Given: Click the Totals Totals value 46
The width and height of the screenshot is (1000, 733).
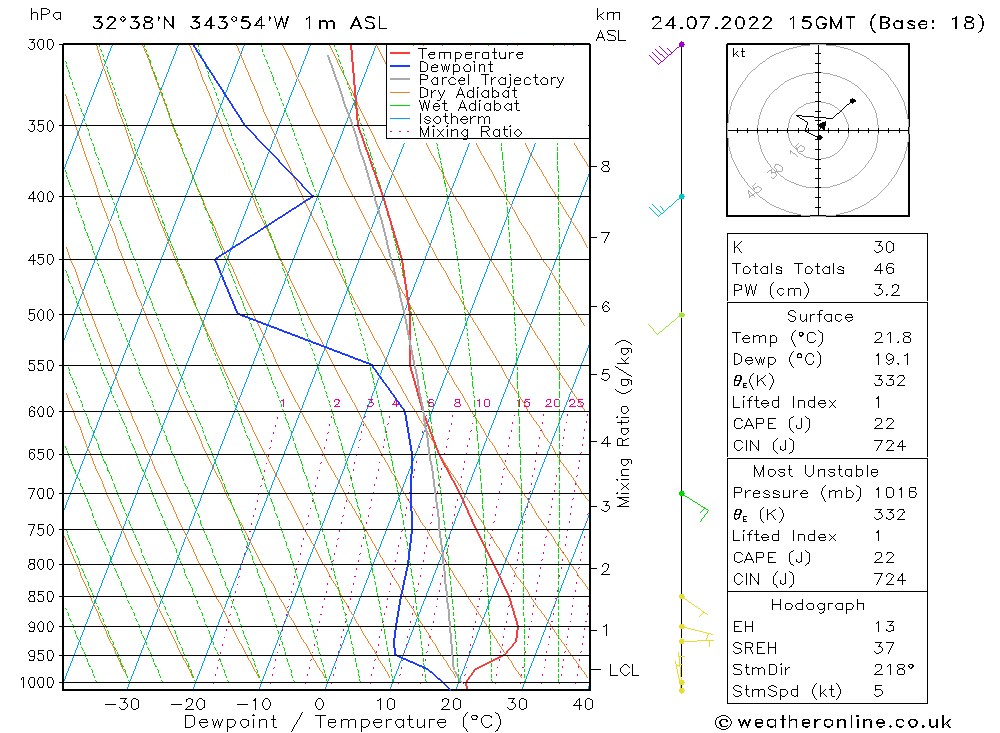Looking at the screenshot, I should coord(885,269).
